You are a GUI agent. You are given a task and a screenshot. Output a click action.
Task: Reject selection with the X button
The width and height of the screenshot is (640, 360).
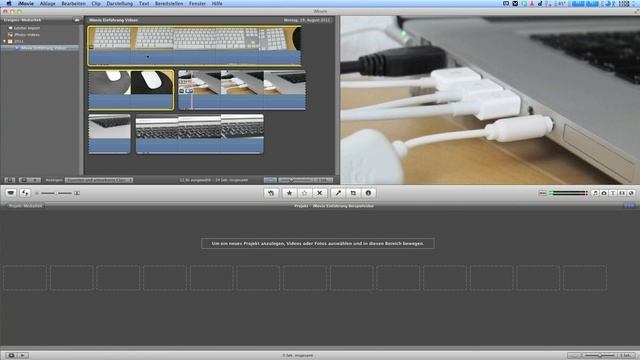(320, 193)
